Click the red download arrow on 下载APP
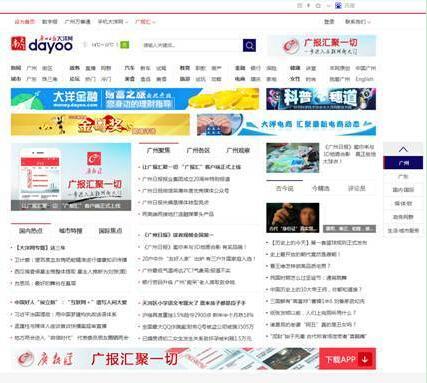 [365, 359]
